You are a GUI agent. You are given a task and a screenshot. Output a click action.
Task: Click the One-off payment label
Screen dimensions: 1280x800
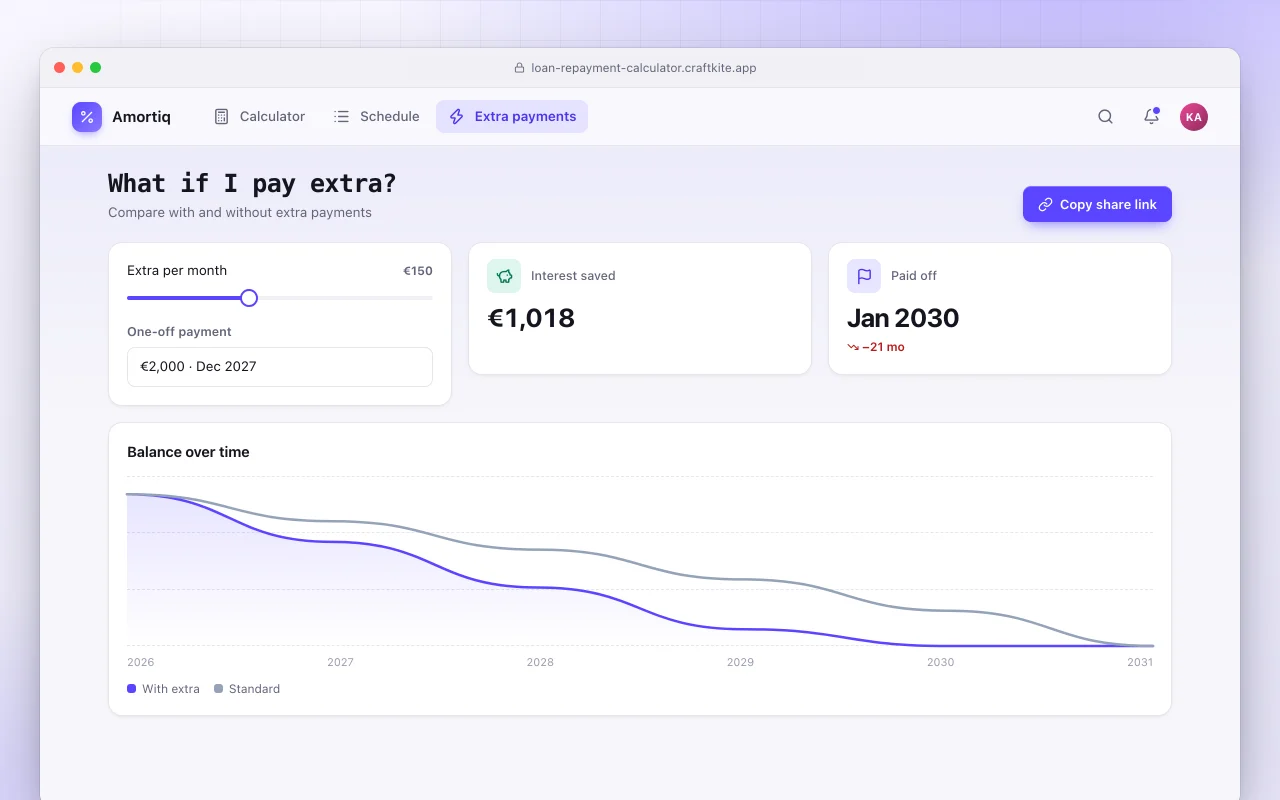pos(179,332)
